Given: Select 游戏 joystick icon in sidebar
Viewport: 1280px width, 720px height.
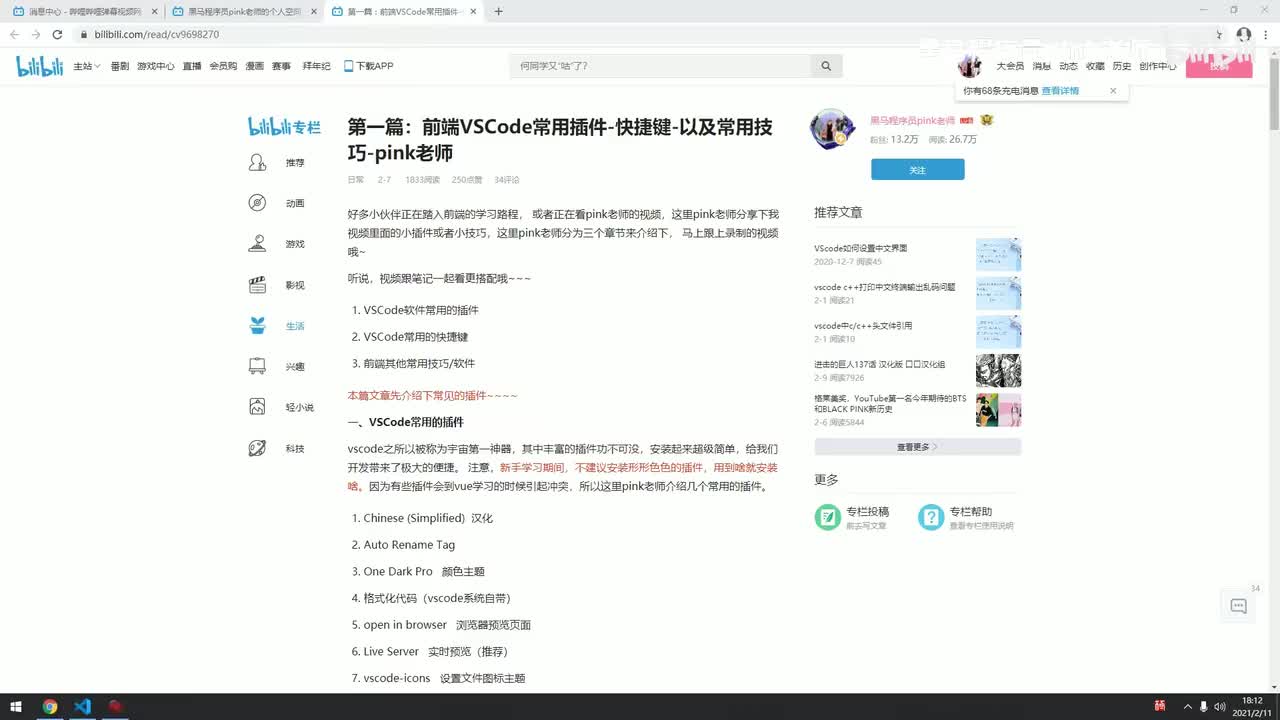Looking at the screenshot, I should click(257, 244).
